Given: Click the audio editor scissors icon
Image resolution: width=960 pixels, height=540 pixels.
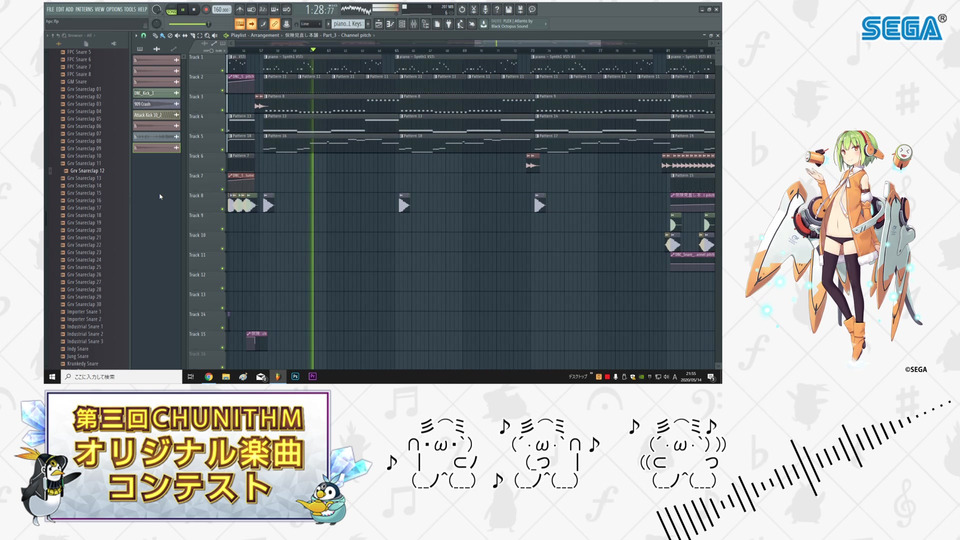Looking at the screenshot, I should 473,9.
